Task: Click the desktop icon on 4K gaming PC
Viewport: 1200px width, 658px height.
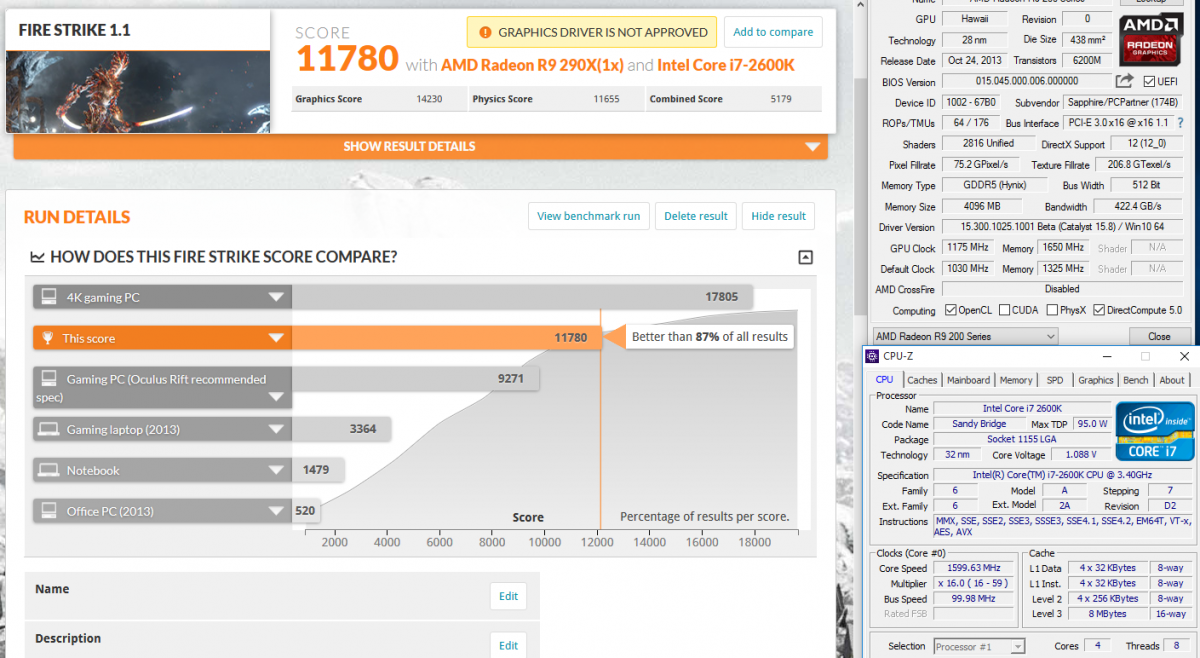Action: tap(47, 297)
